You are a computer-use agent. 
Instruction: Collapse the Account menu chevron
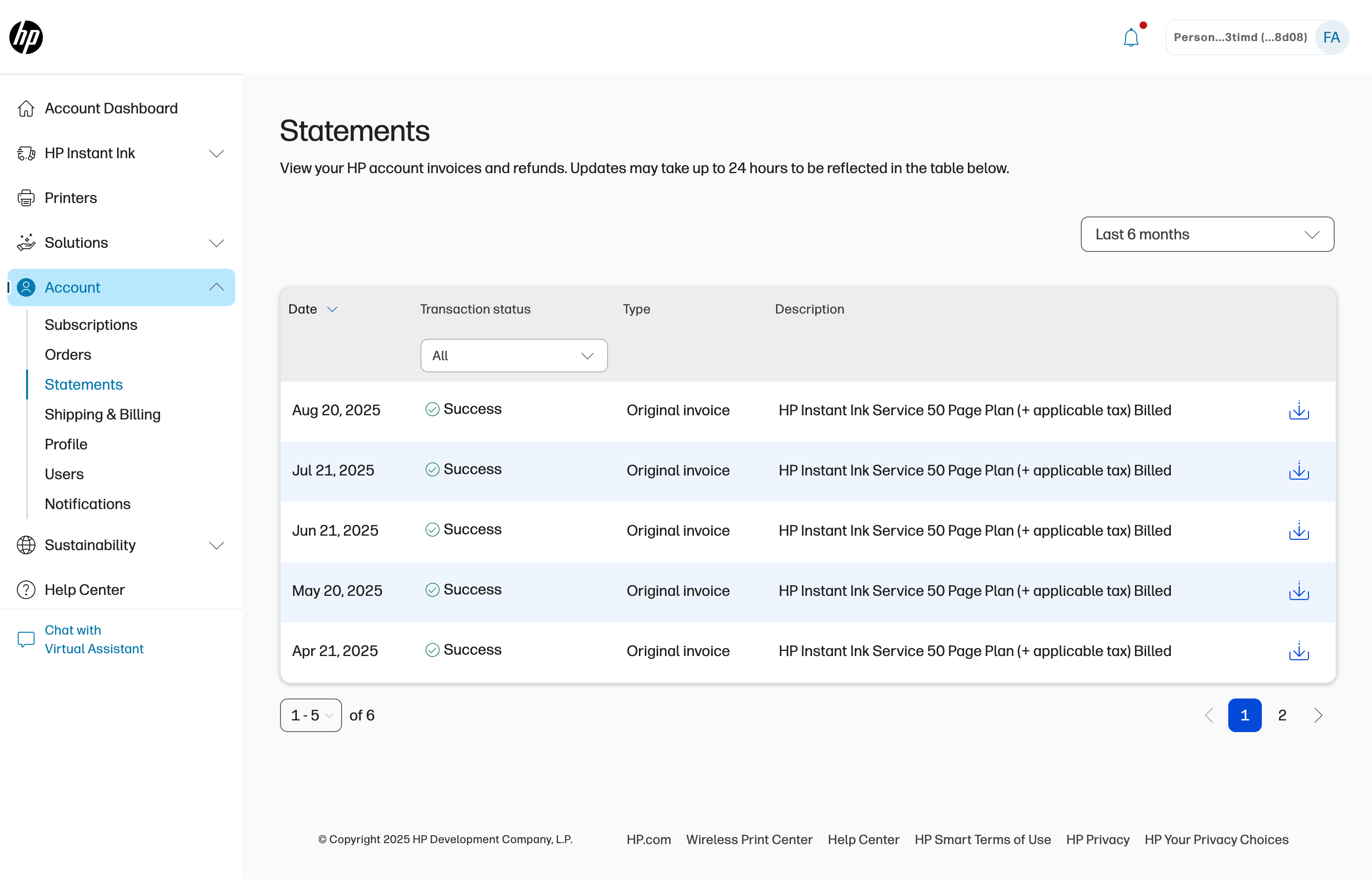pyautogui.click(x=217, y=287)
